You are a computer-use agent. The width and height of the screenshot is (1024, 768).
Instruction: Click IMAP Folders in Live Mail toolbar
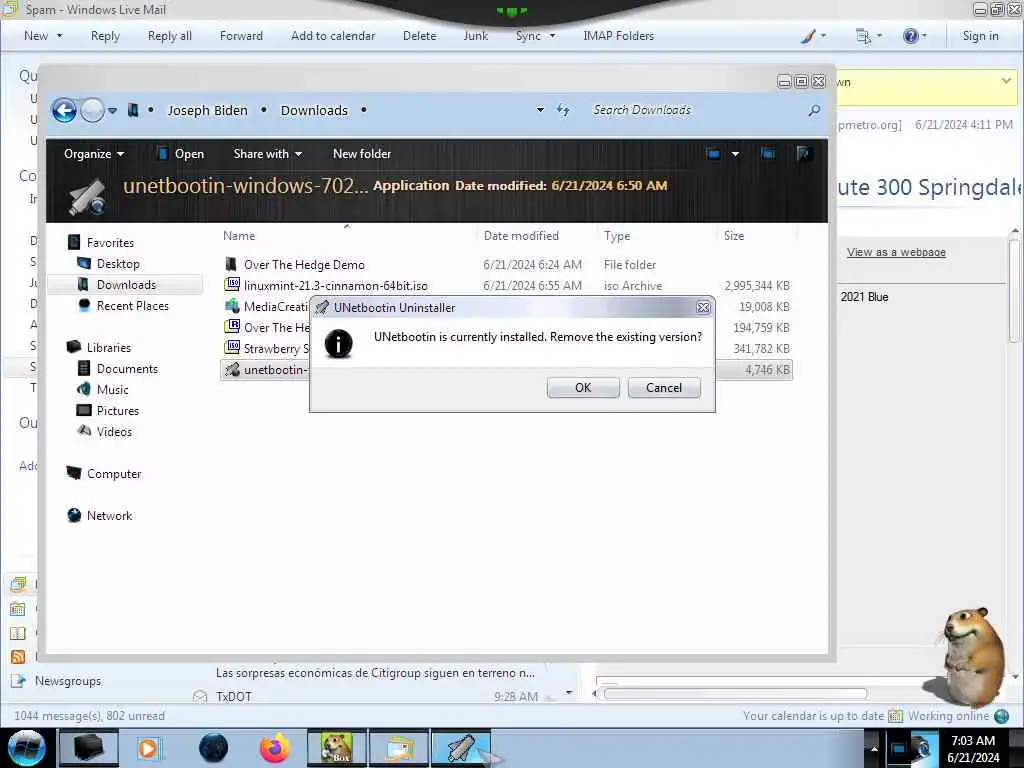pos(618,36)
